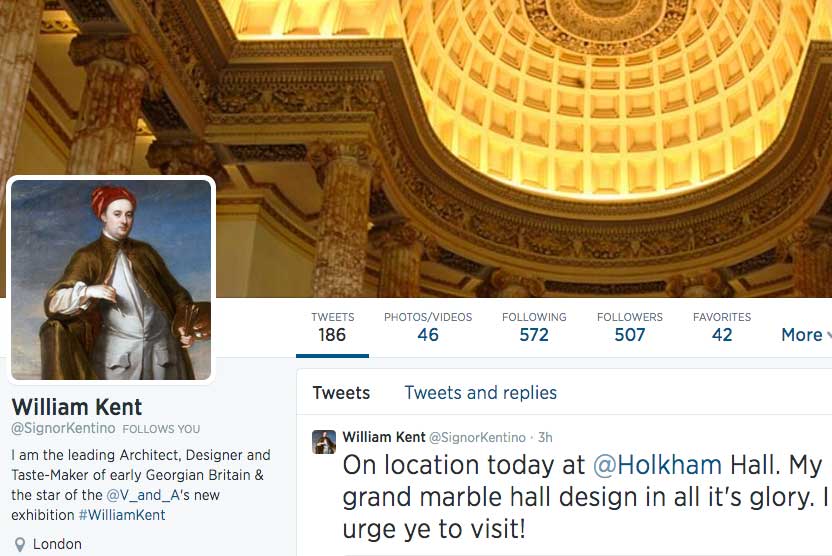832x556 pixels.
Task: View the 46 Photos/Videos
Action: point(428,327)
